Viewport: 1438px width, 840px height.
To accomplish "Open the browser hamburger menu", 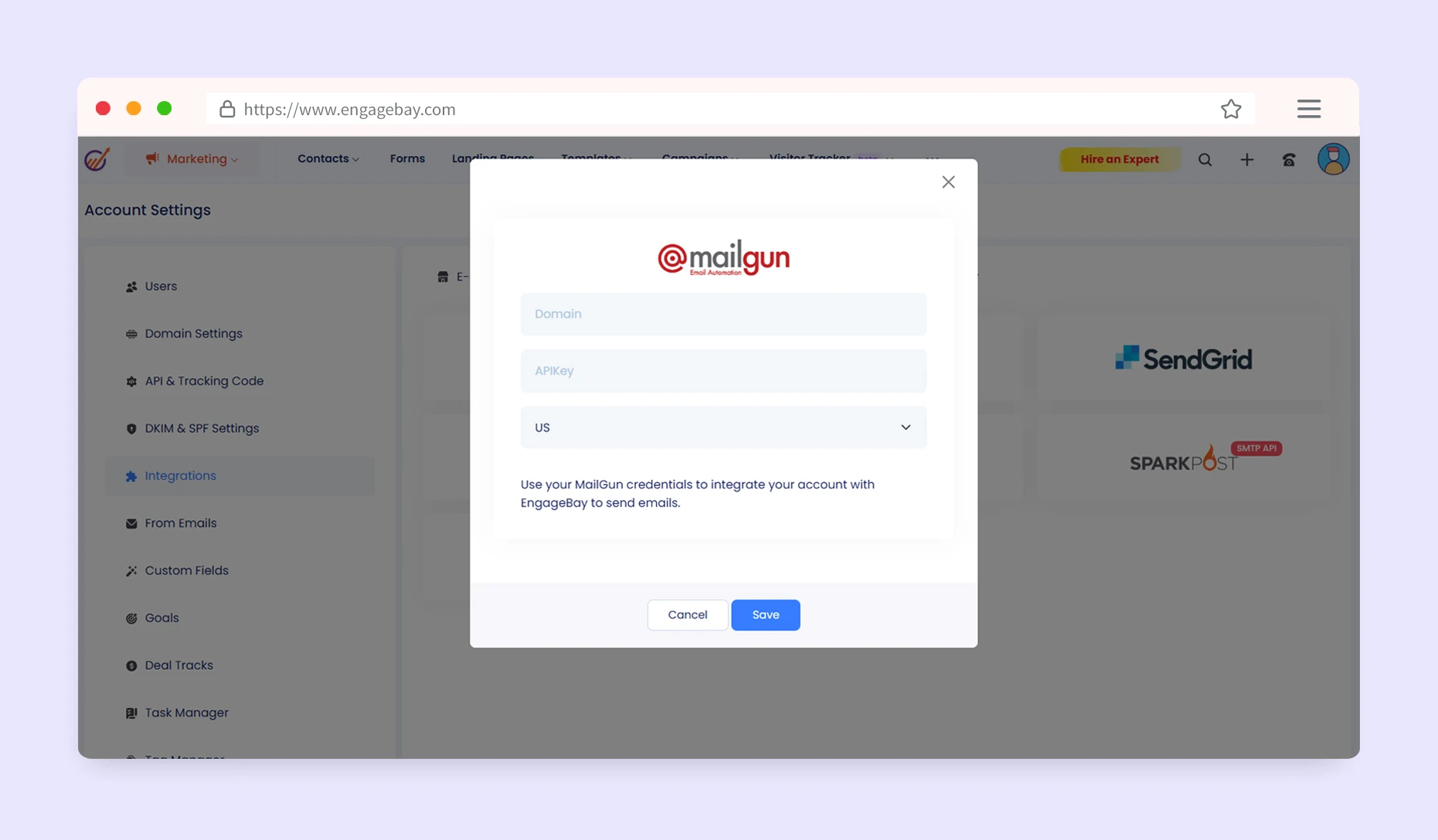I will 1308,109.
